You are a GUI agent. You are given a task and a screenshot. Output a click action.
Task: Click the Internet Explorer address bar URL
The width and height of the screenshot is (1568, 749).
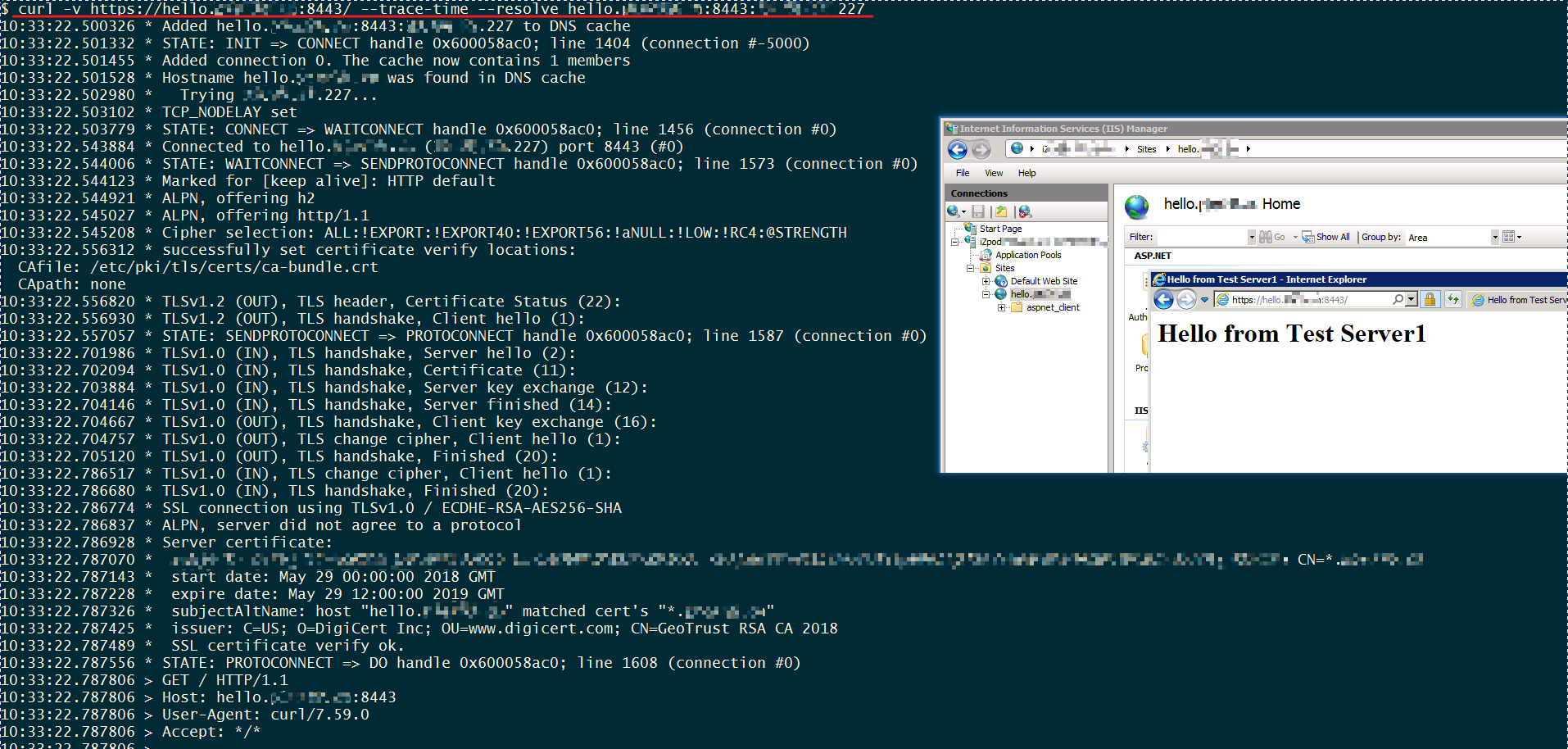click(1289, 300)
